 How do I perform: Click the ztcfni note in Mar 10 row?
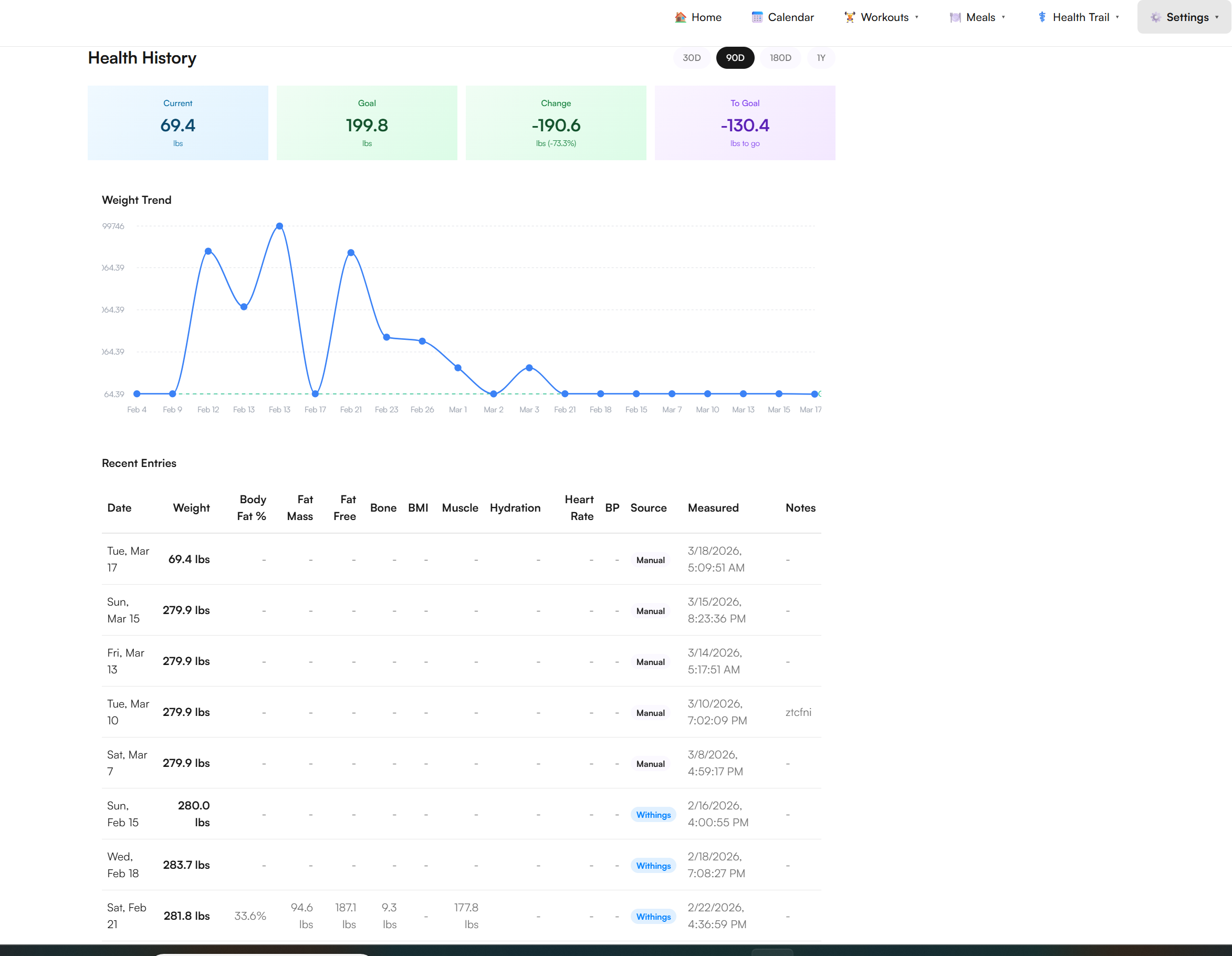798,712
